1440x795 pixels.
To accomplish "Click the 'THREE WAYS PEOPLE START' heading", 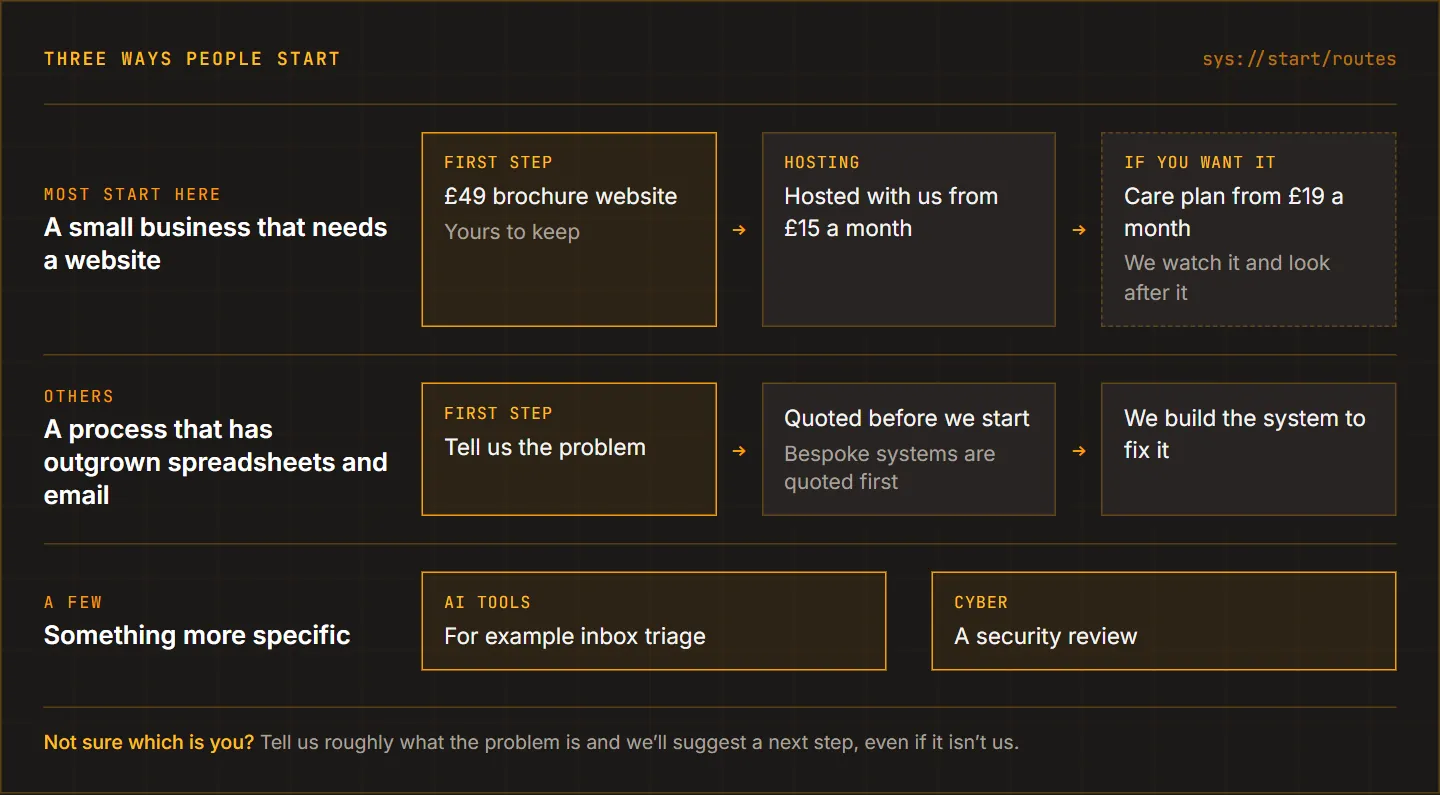I will [x=192, y=59].
